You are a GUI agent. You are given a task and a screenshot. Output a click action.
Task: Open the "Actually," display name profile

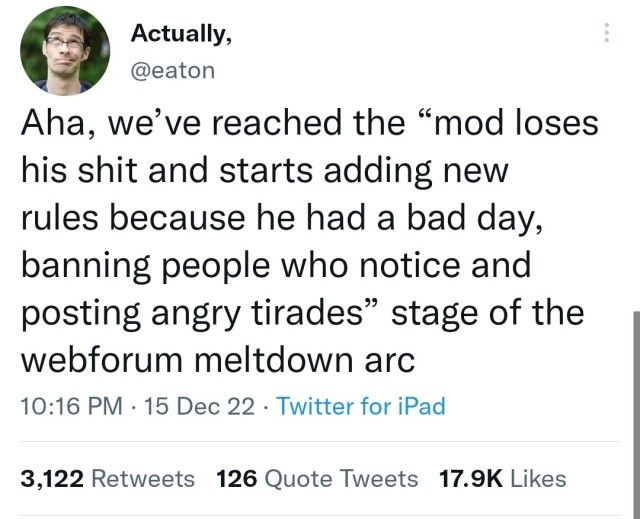[x=182, y=33]
